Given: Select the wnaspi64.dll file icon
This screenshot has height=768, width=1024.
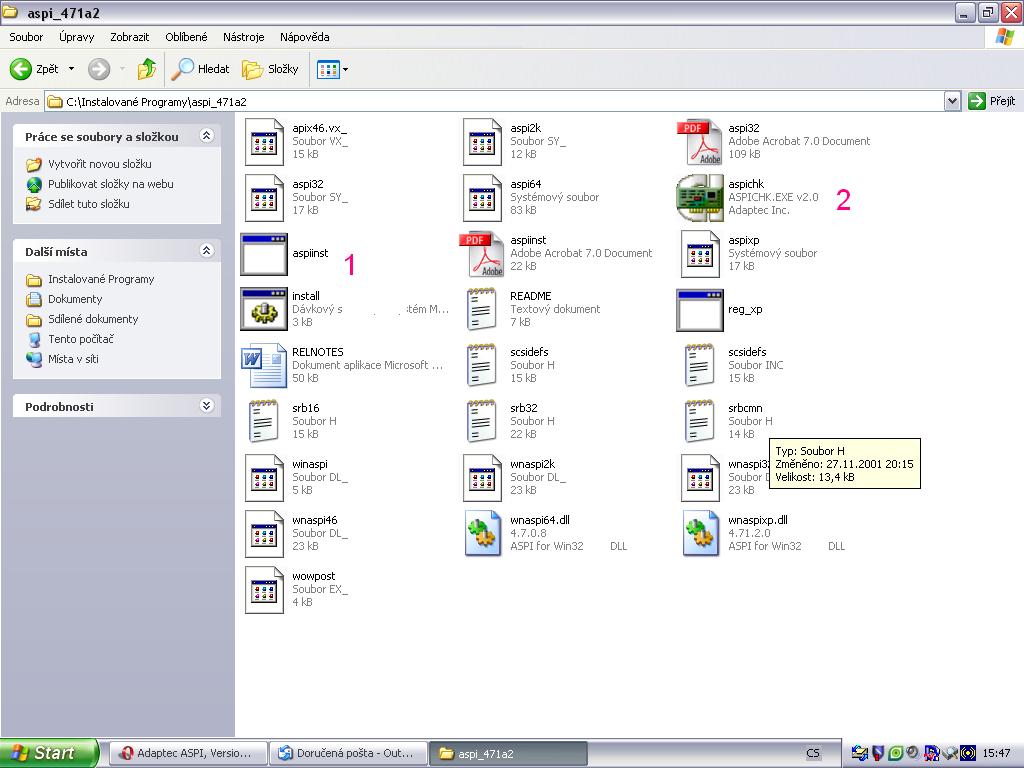Looking at the screenshot, I should tap(482, 534).
